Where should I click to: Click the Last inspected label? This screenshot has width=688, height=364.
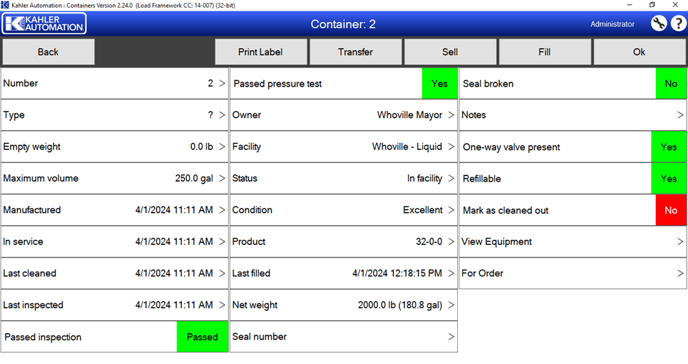click(33, 305)
